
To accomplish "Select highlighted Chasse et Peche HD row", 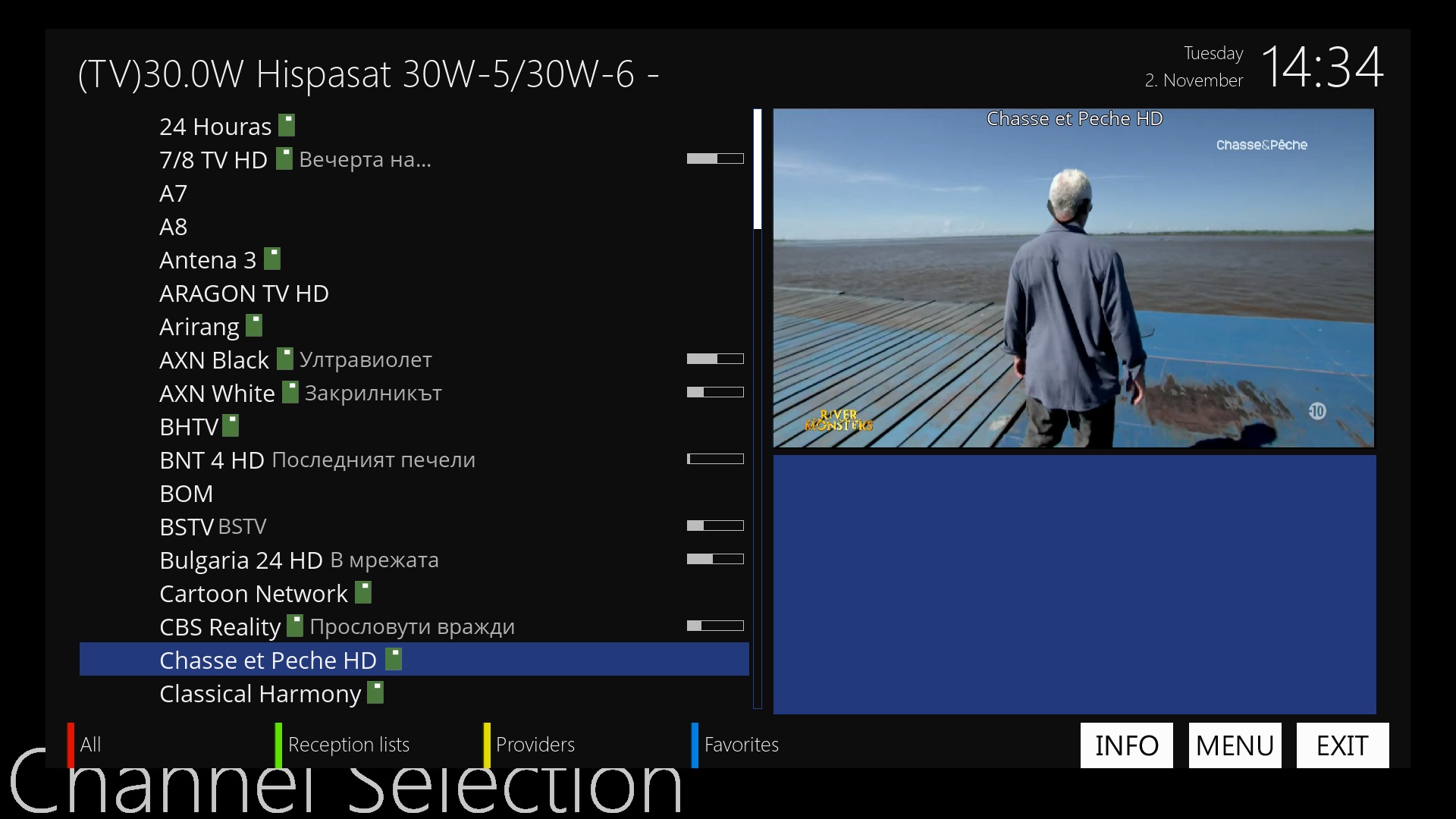I will click(414, 659).
